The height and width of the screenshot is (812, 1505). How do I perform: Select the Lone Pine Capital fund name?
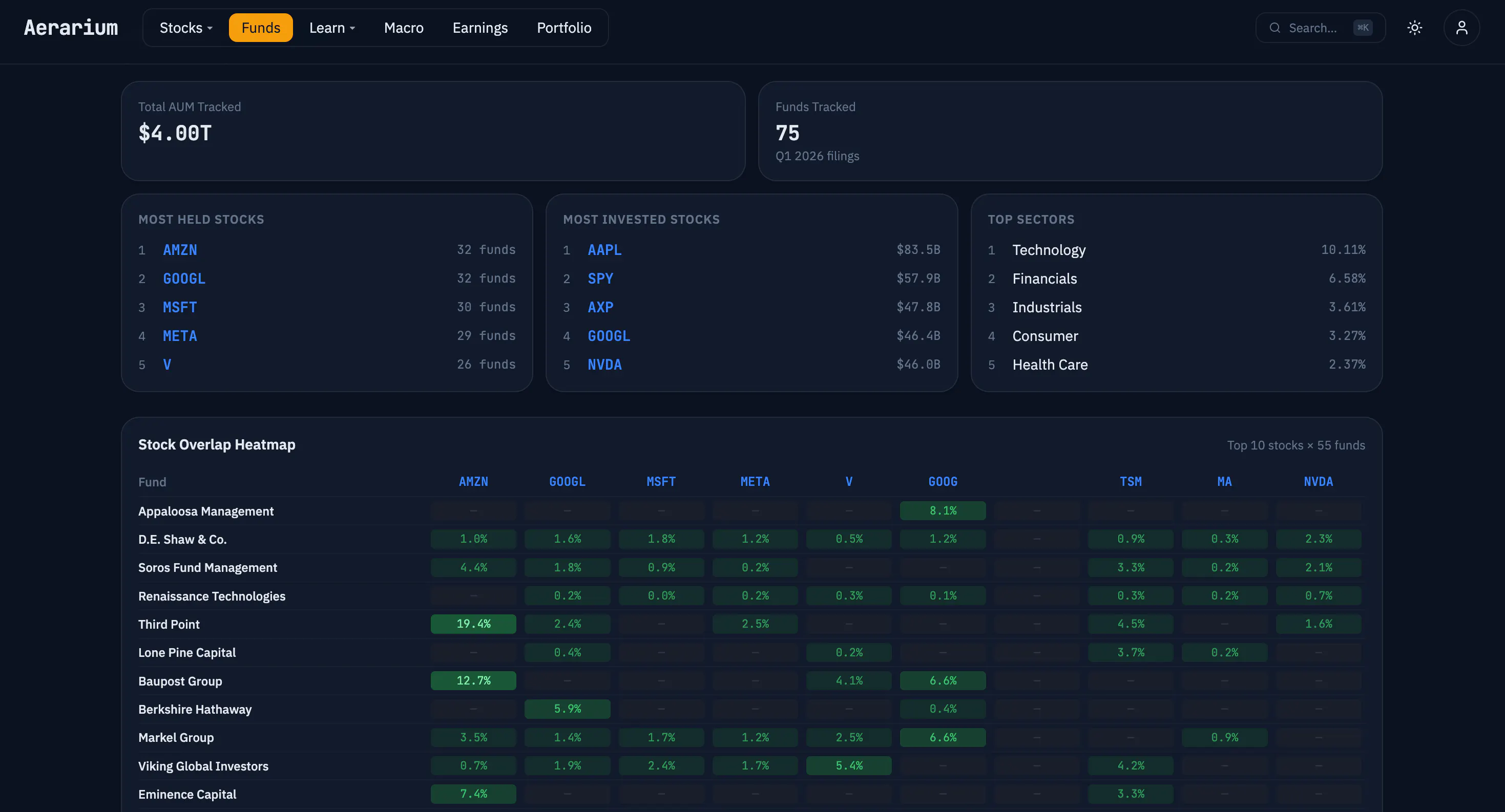pyautogui.click(x=187, y=653)
